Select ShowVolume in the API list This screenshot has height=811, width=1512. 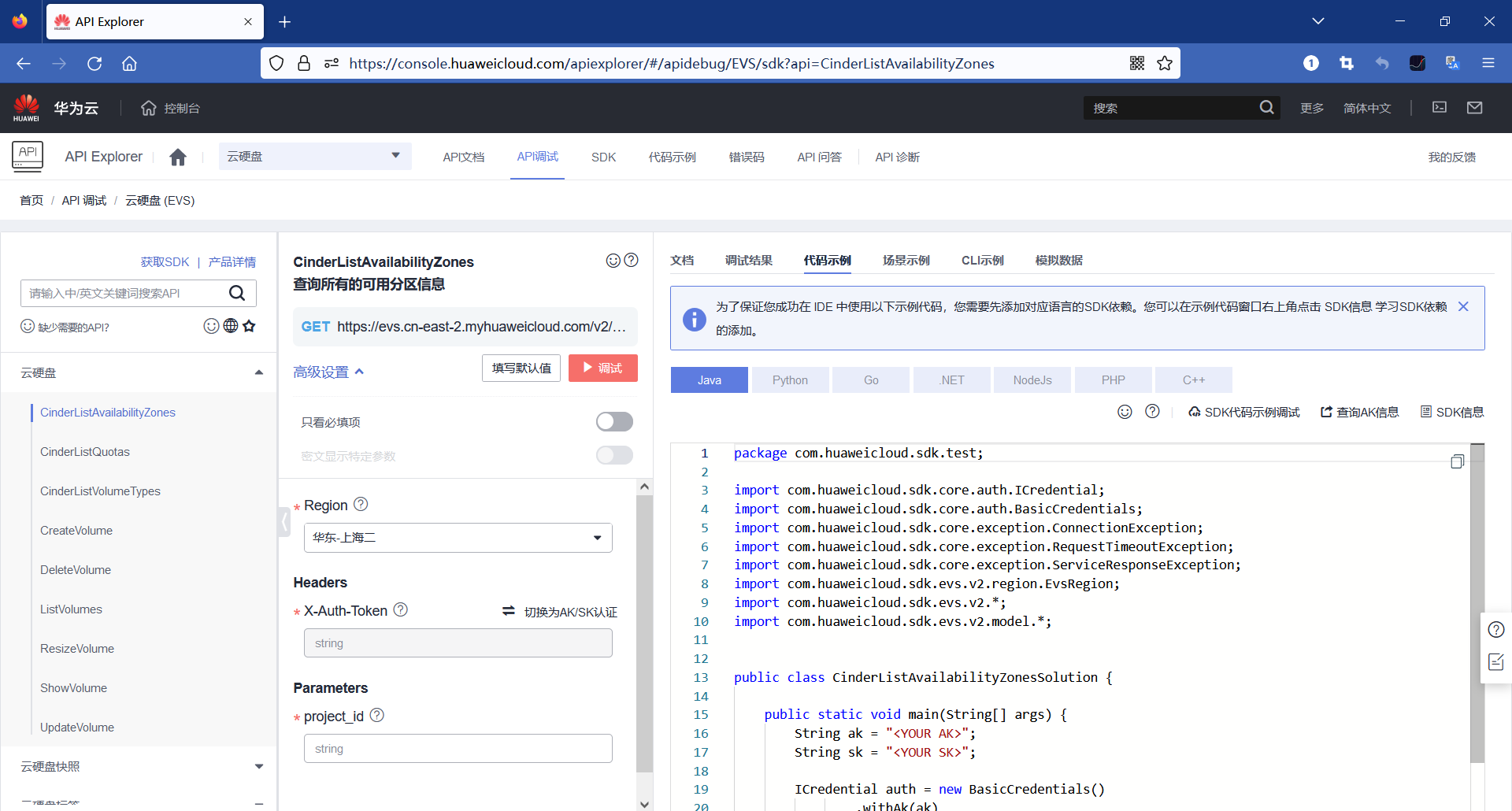pos(74,688)
